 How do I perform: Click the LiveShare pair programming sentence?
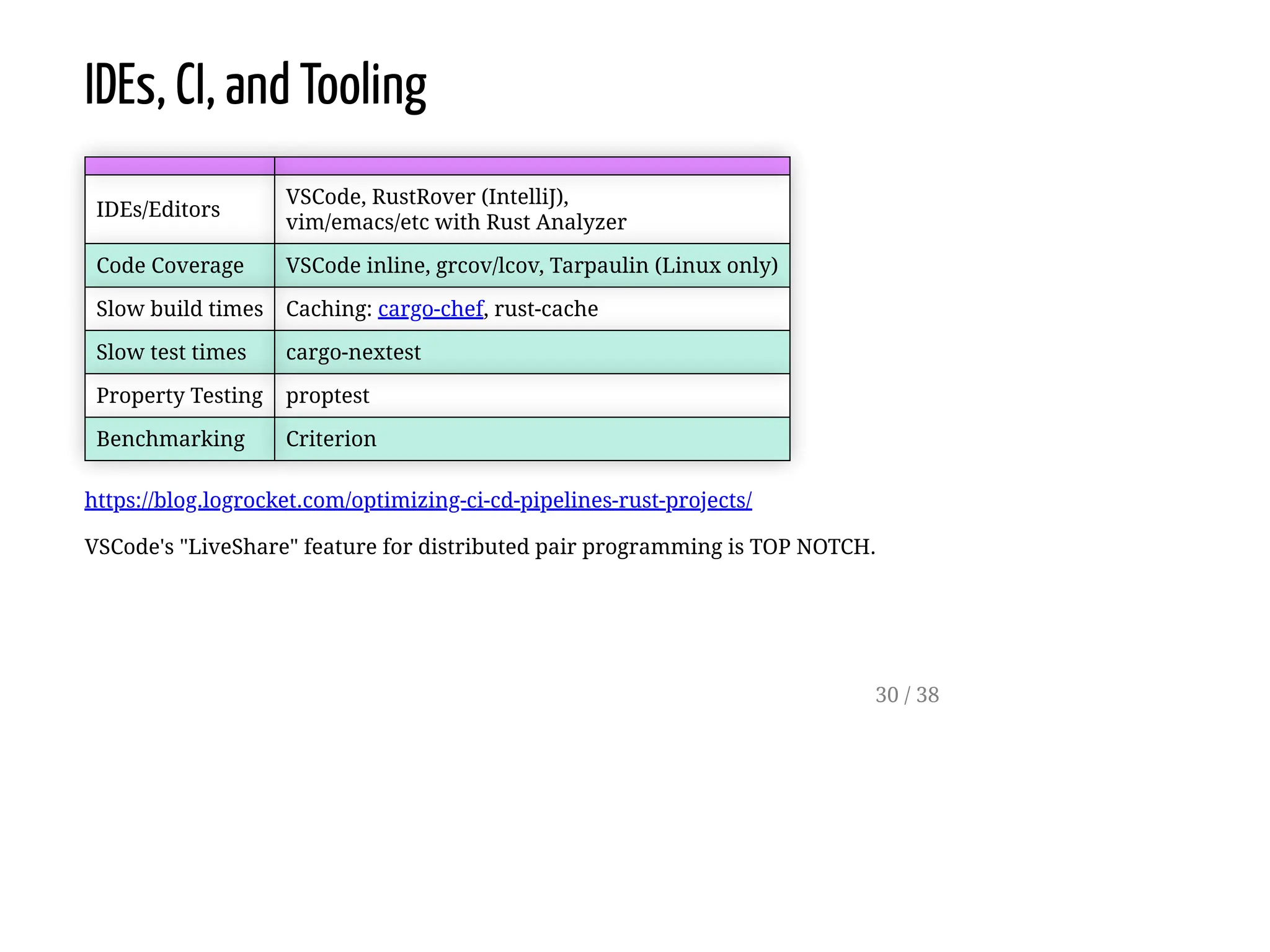coord(479,547)
